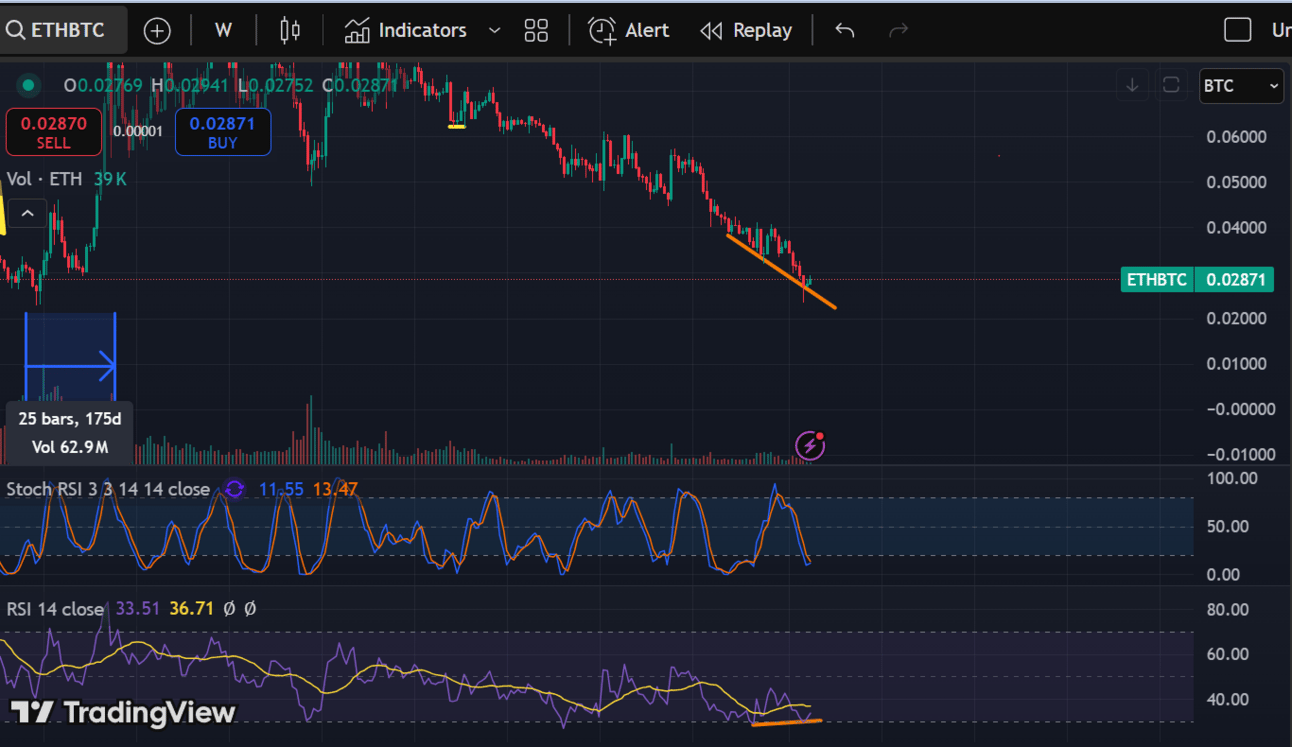Click the lightning bolt event icon

(x=809, y=445)
